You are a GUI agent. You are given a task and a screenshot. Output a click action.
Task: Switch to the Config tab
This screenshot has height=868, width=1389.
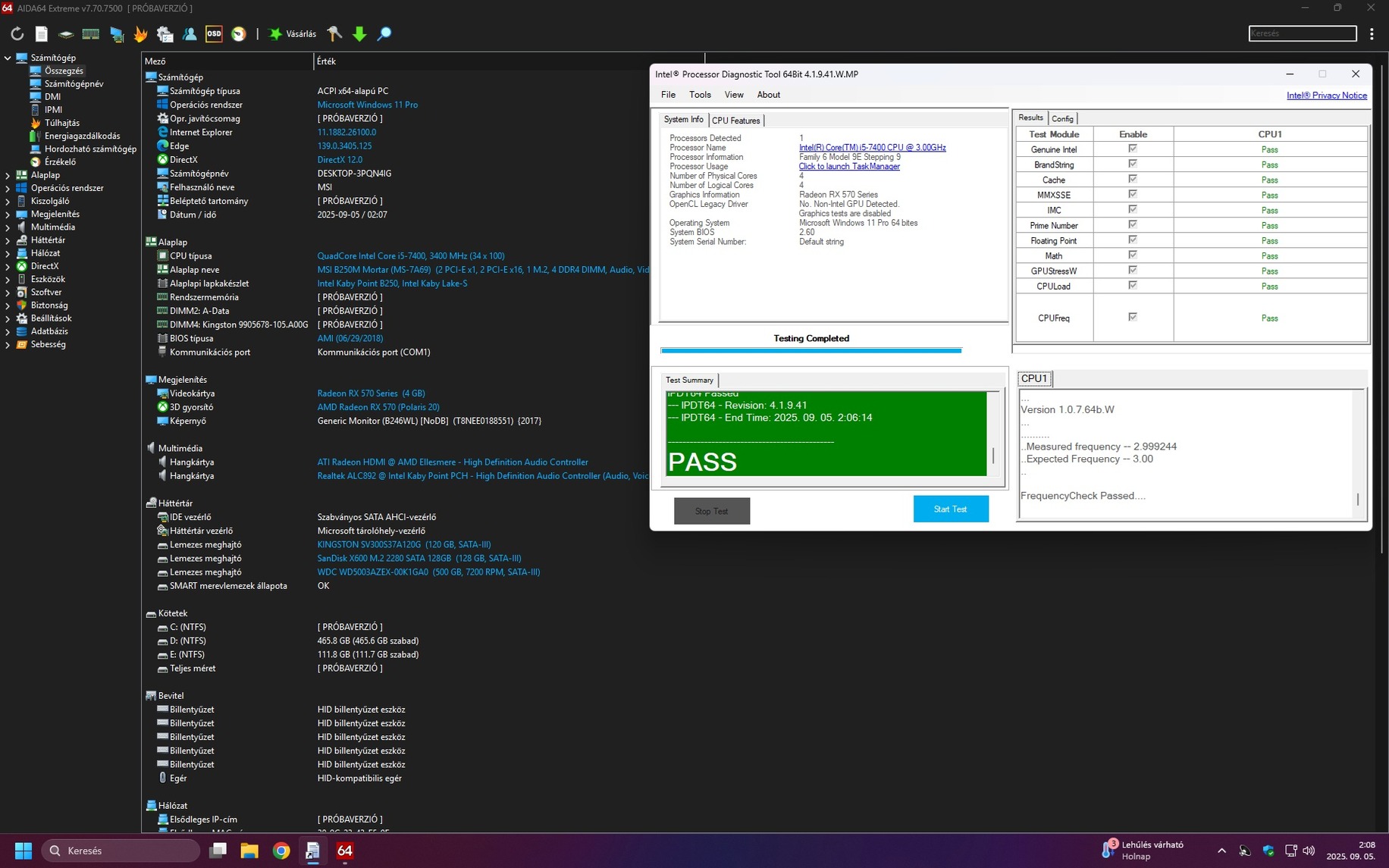tap(1062, 118)
